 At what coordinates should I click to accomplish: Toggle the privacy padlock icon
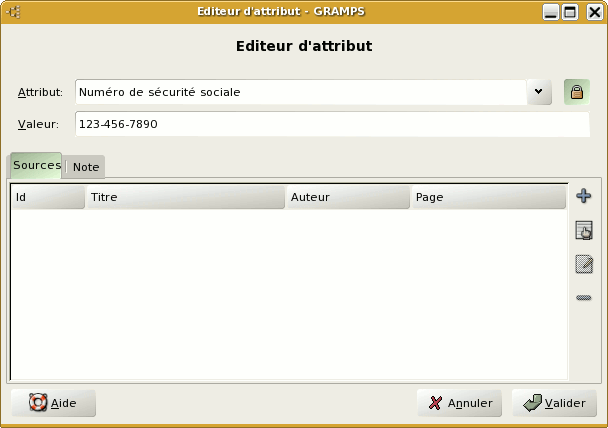(x=576, y=92)
